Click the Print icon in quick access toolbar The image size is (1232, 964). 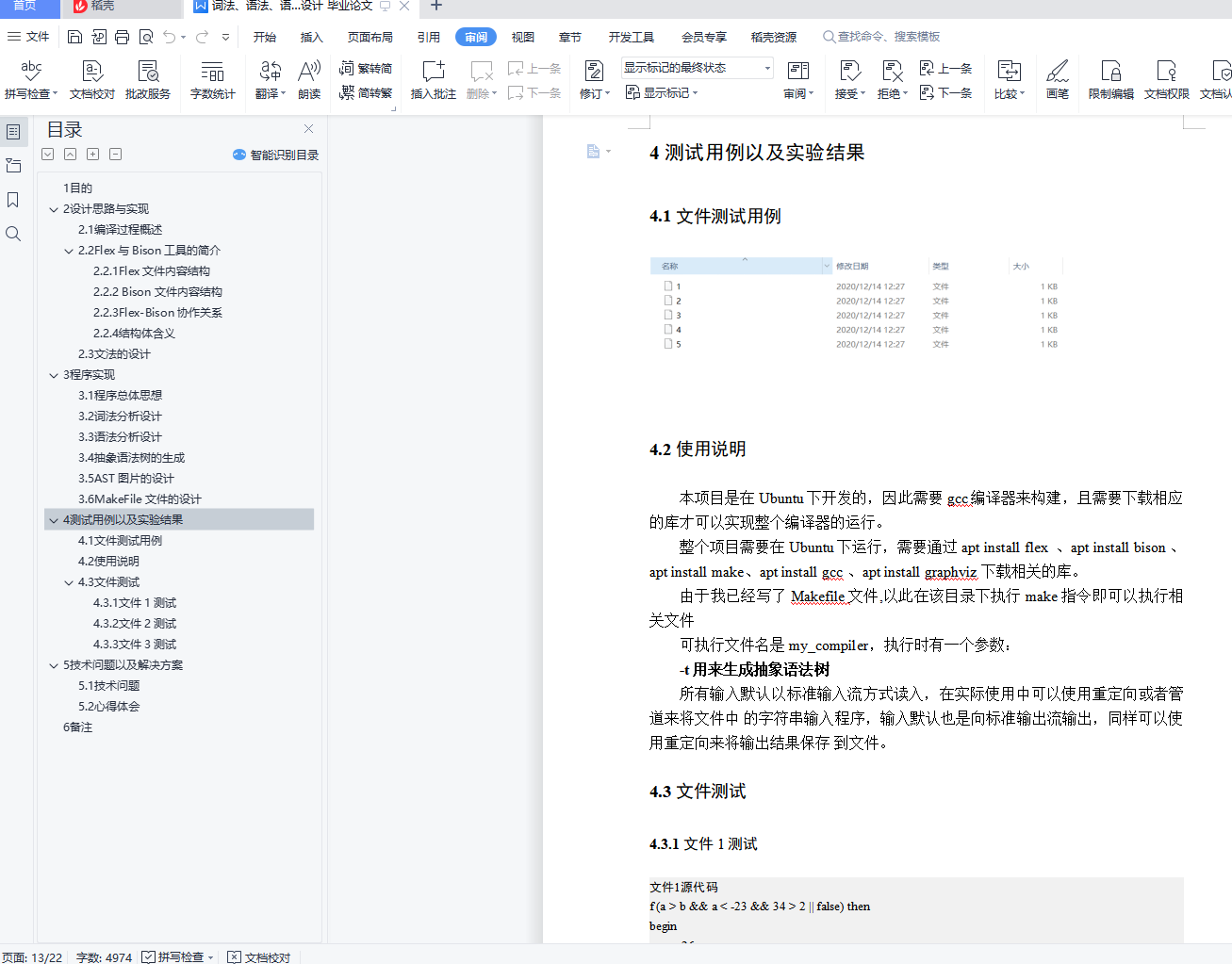[x=122, y=37]
